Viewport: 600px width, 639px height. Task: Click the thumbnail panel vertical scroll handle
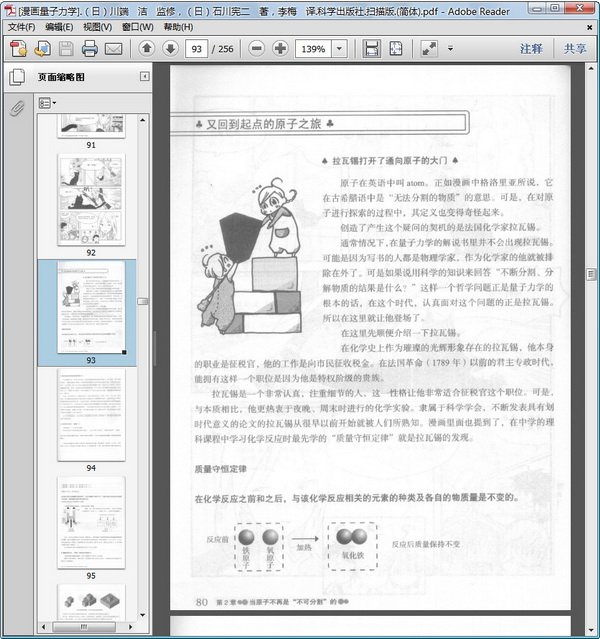(142, 301)
